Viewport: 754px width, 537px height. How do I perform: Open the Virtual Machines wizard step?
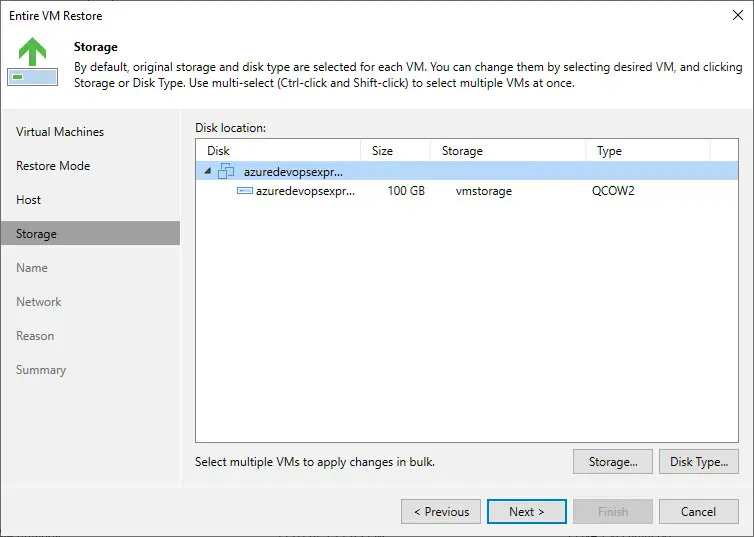[x=60, y=132]
